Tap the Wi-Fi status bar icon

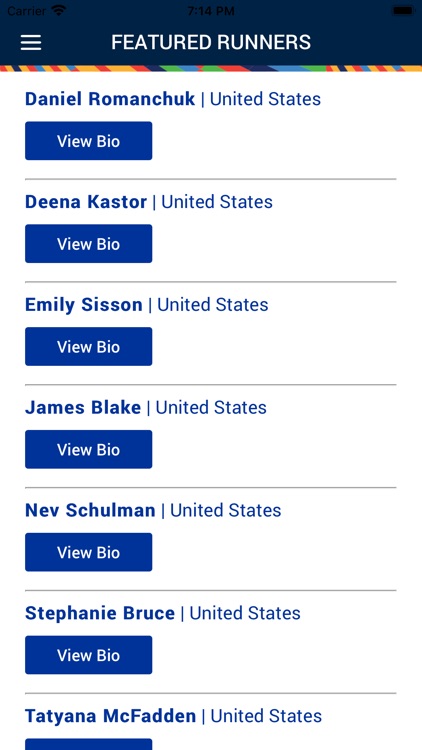[x=59, y=11]
